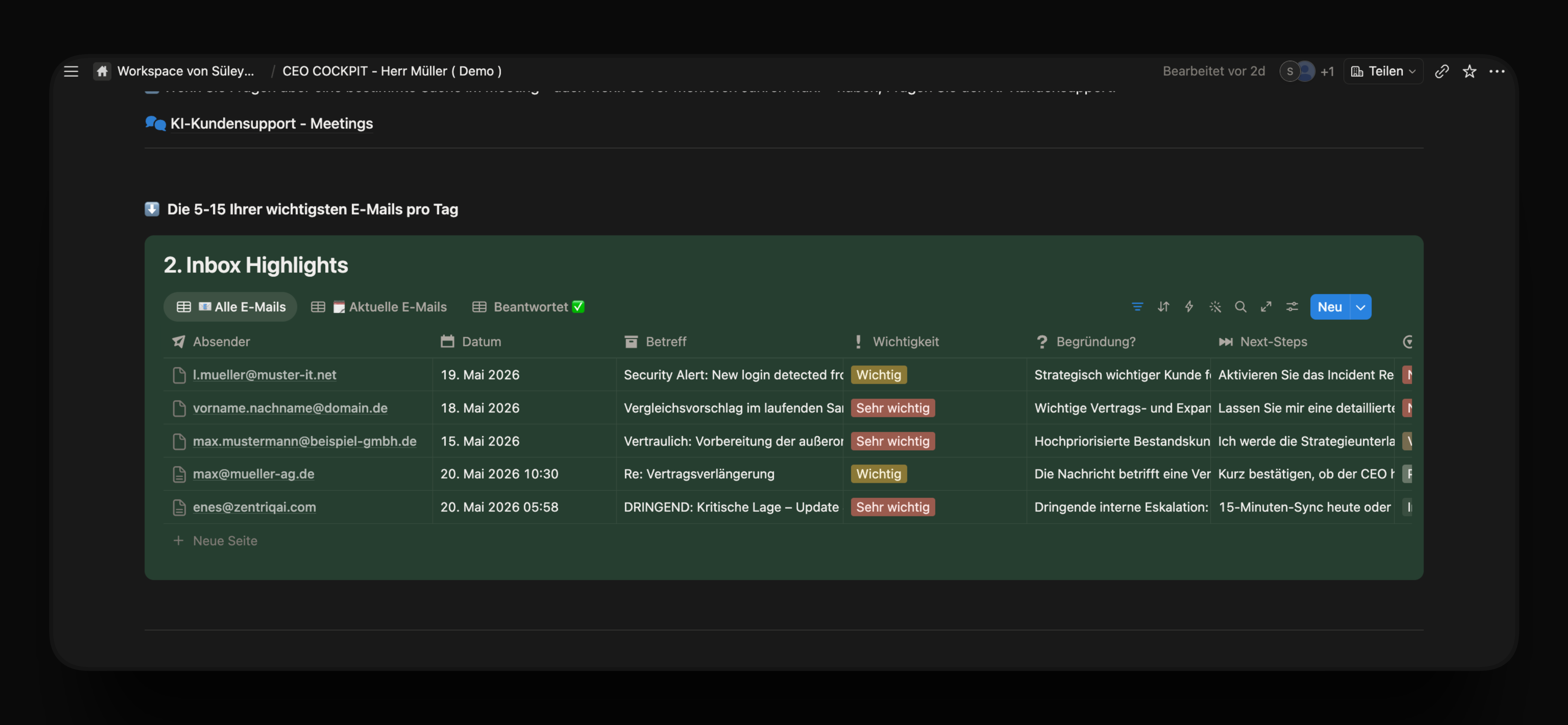This screenshot has width=1568, height=725.
Task: Expand the Teilen share dropdown
Action: (x=1383, y=71)
